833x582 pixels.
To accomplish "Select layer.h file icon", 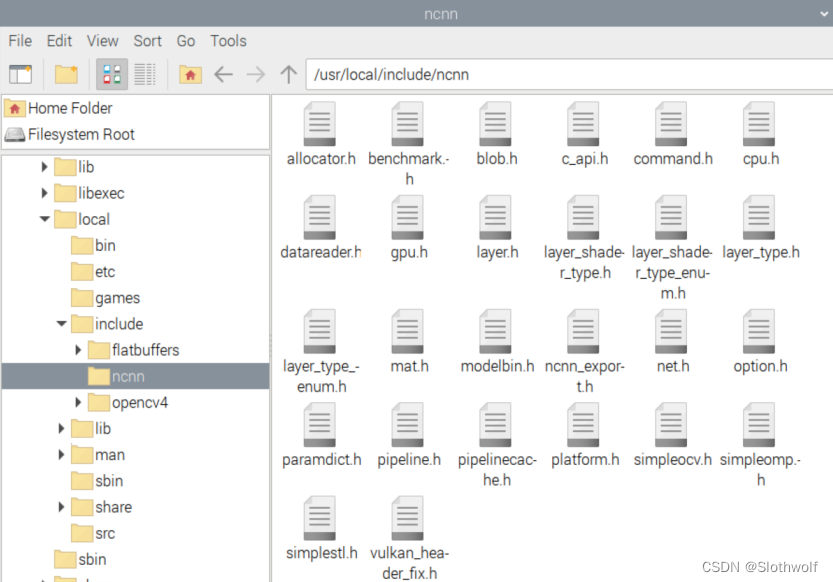I will click(x=495, y=217).
